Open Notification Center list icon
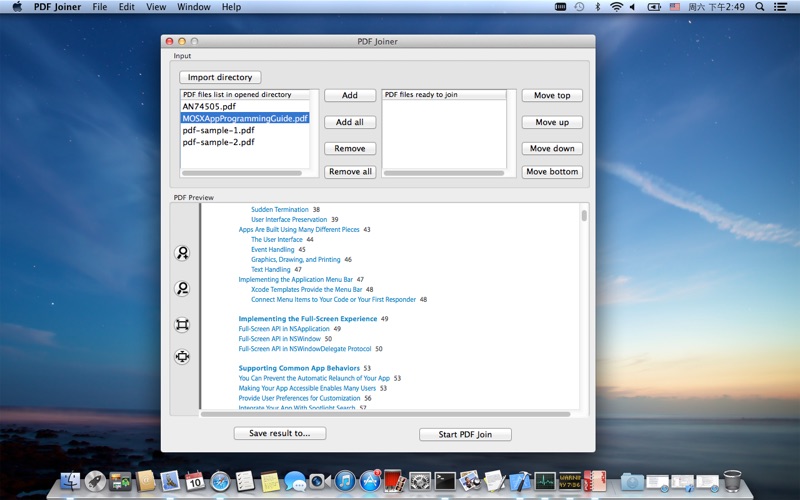 (780, 7)
